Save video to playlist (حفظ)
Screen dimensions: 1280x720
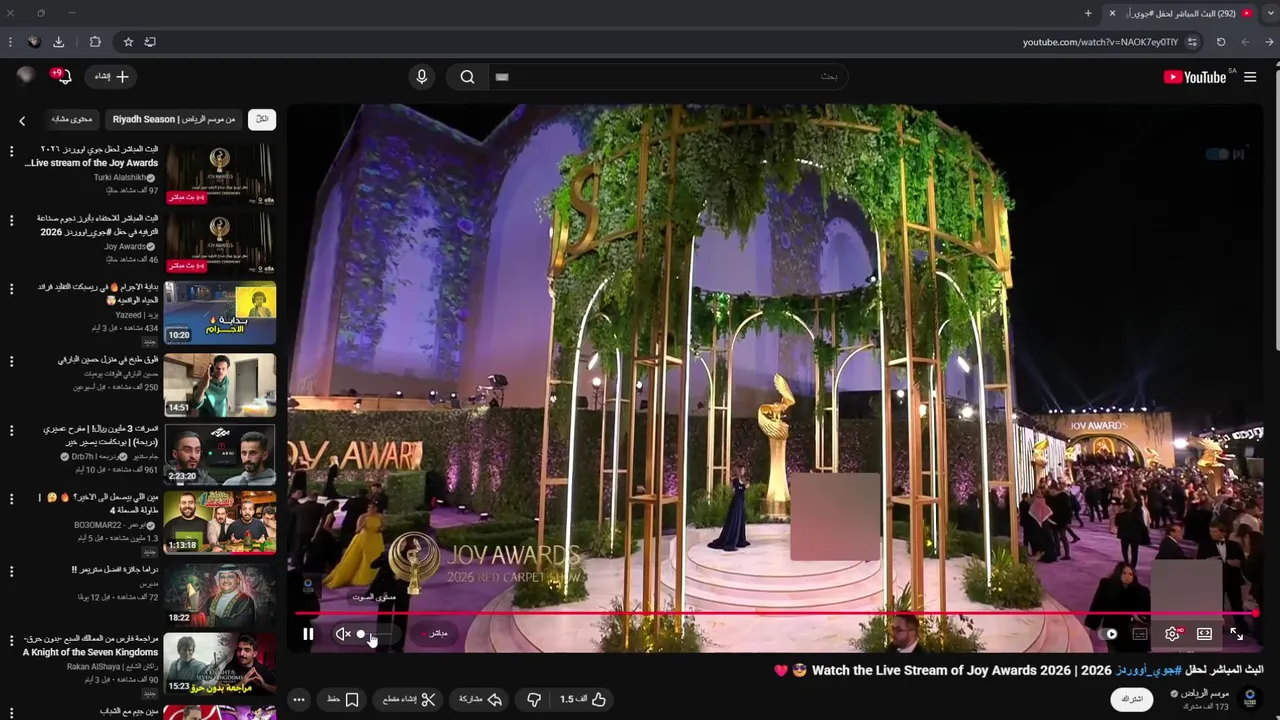pyautogui.click(x=343, y=699)
